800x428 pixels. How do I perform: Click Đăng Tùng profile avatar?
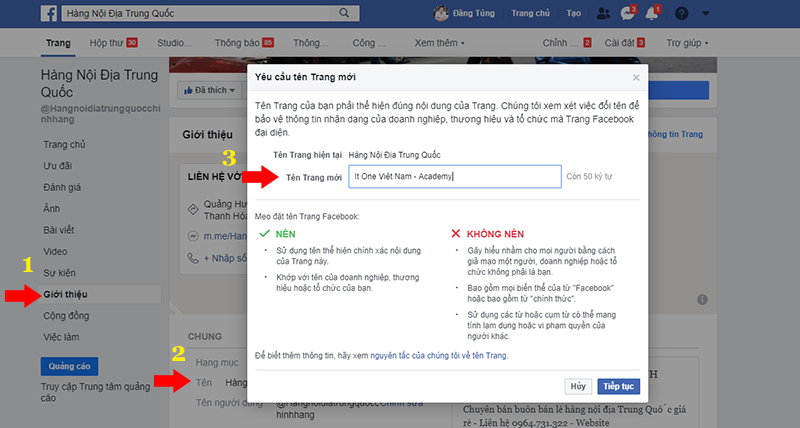click(441, 13)
